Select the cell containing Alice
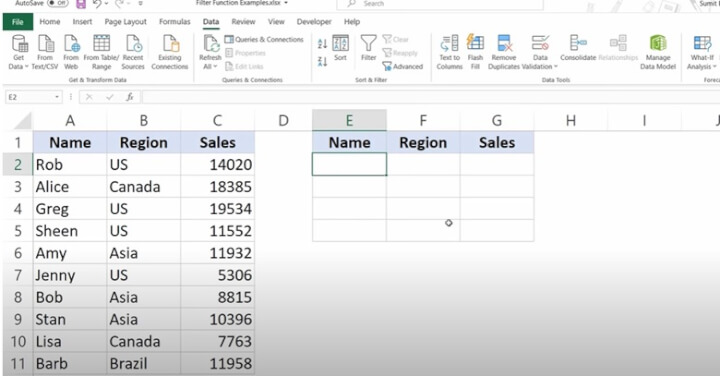 [x=70, y=186]
